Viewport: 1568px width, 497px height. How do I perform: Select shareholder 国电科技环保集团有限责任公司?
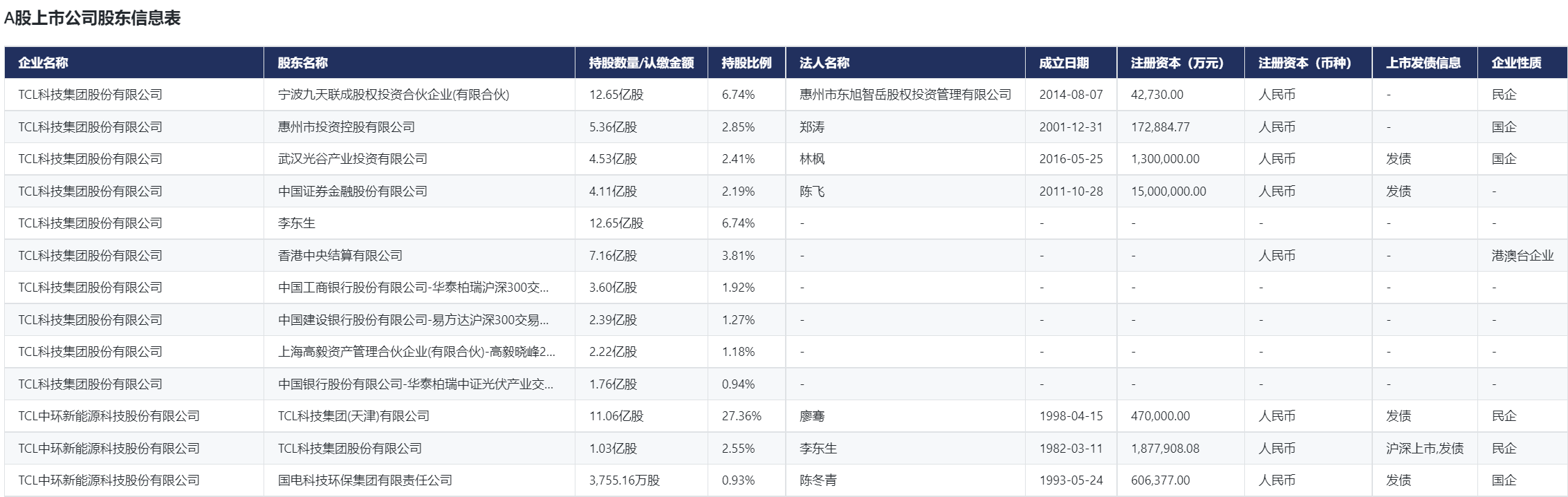coord(365,480)
